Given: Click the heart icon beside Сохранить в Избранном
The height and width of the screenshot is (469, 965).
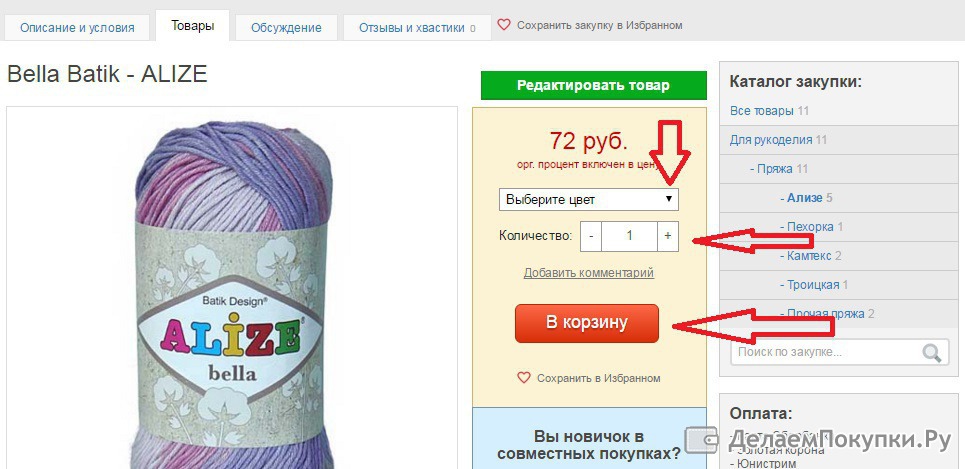Looking at the screenshot, I should click(x=524, y=378).
